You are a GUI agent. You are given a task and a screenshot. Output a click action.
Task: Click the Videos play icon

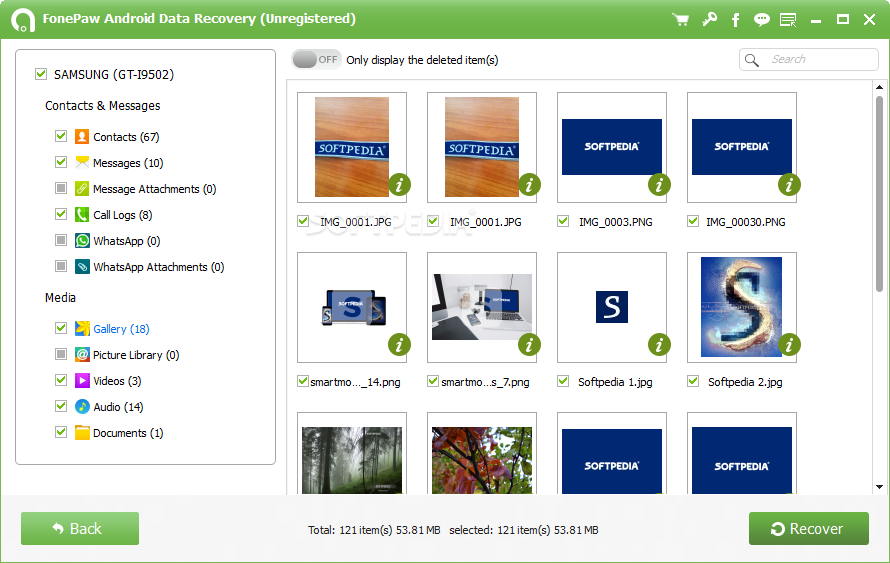point(82,380)
